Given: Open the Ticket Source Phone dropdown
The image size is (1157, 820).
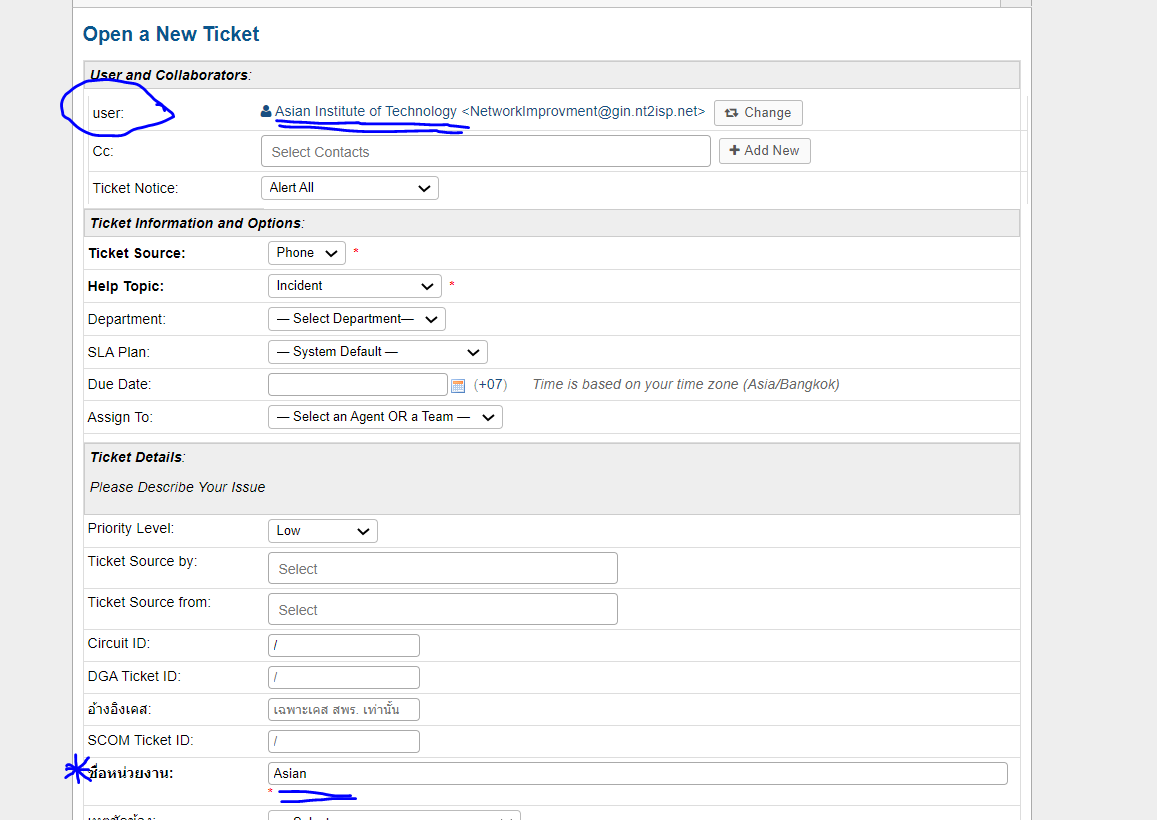Looking at the screenshot, I should pyautogui.click(x=307, y=253).
